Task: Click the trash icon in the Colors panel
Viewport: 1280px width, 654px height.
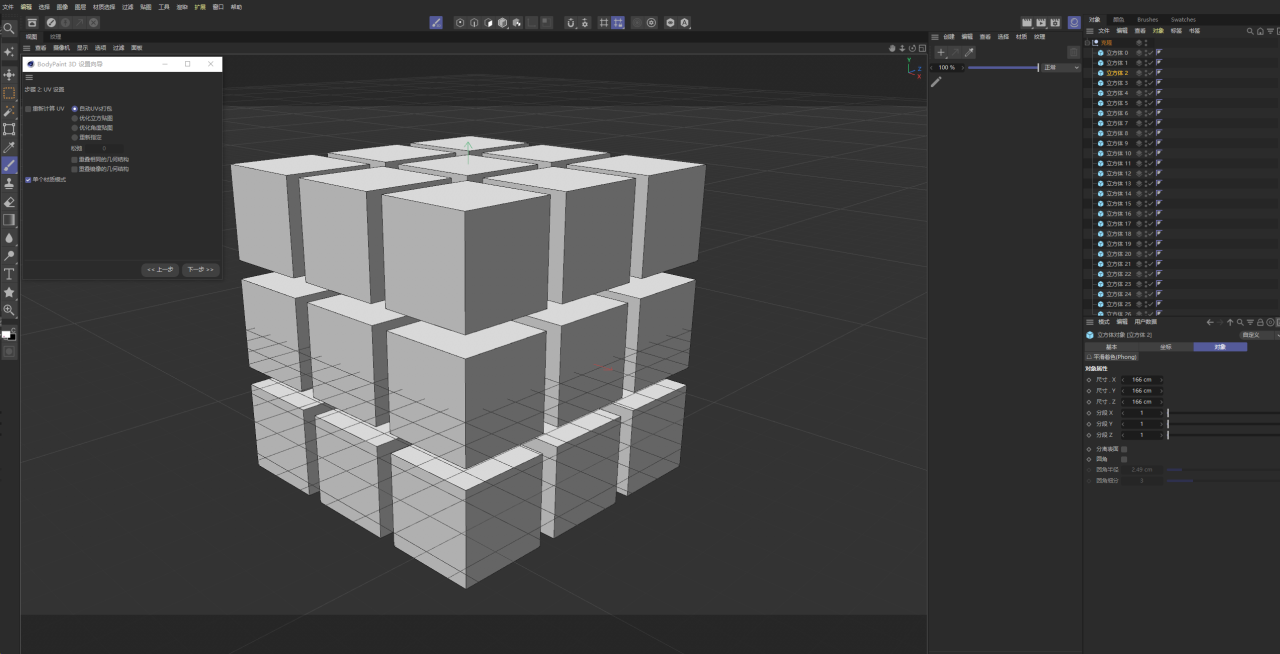Action: (x=1074, y=52)
